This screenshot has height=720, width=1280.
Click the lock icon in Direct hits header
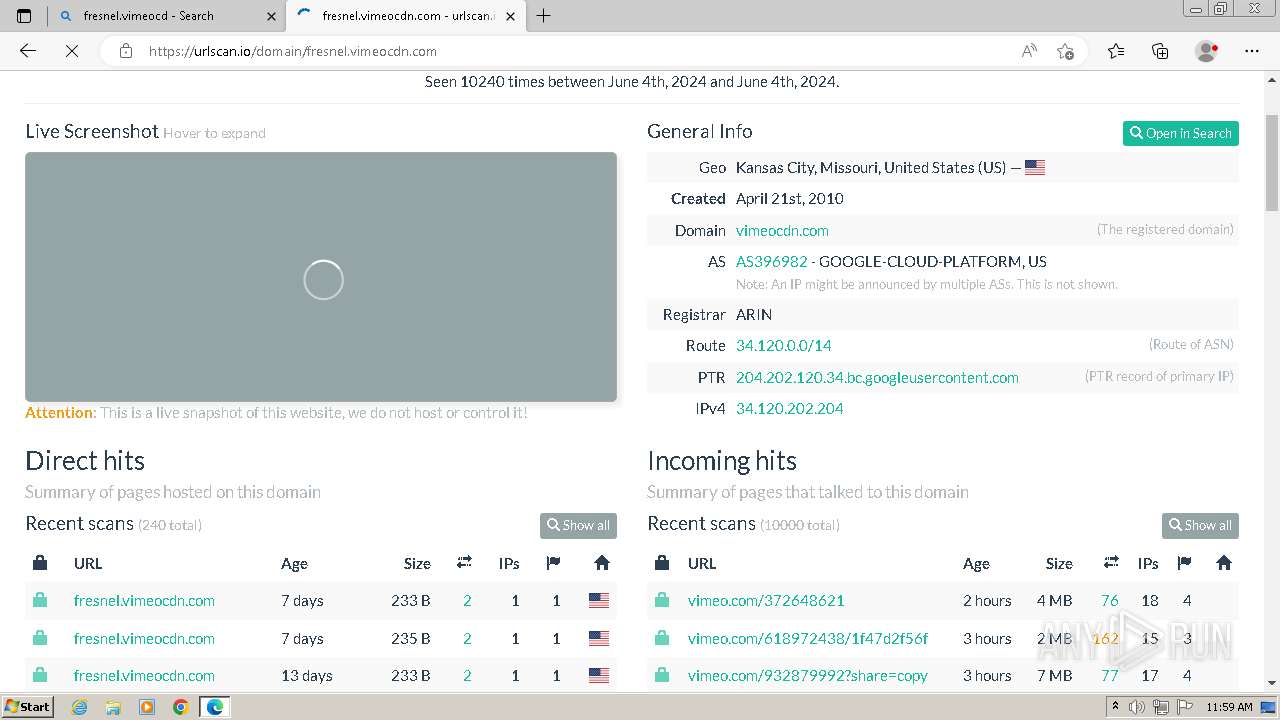(x=40, y=563)
